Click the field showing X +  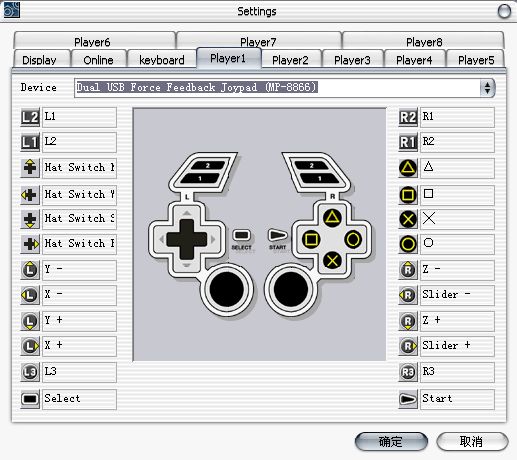79,346
